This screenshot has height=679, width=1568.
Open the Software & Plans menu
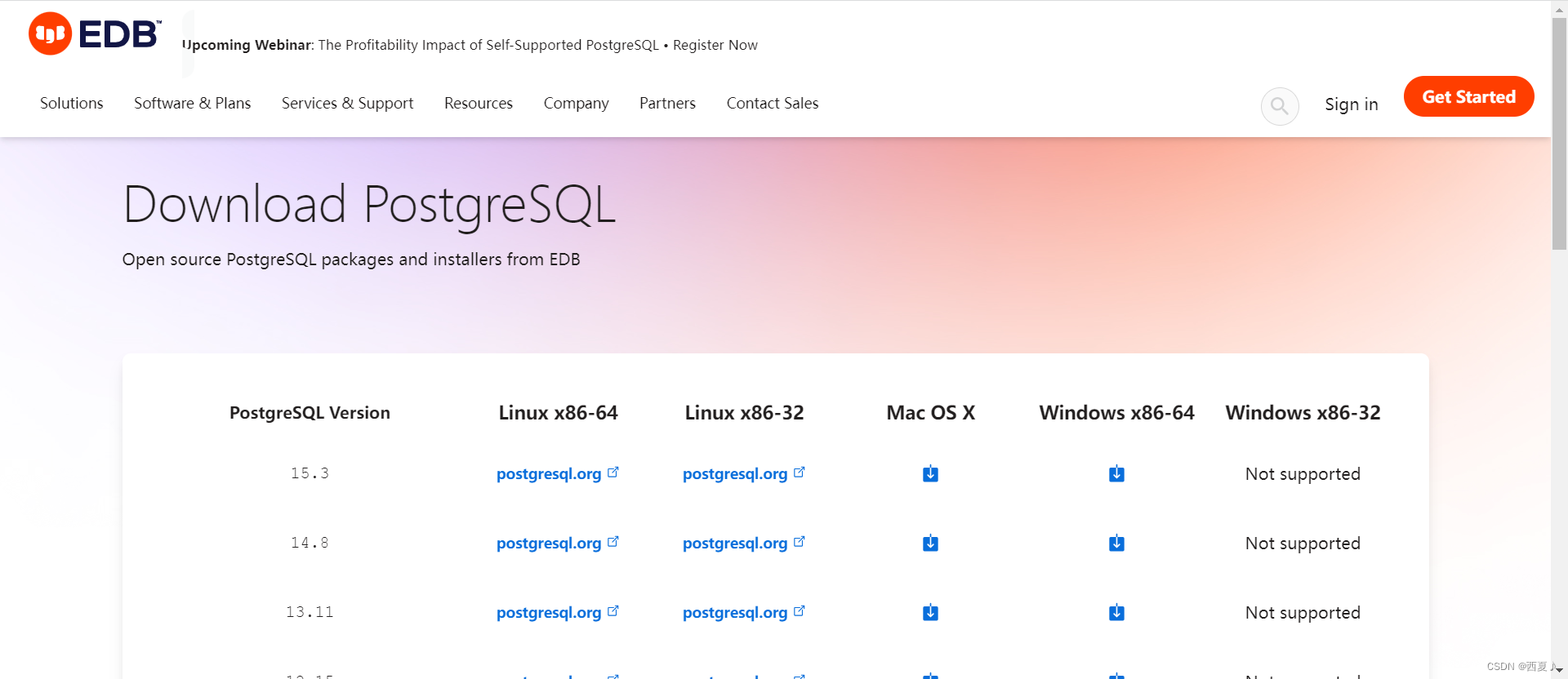tap(192, 104)
